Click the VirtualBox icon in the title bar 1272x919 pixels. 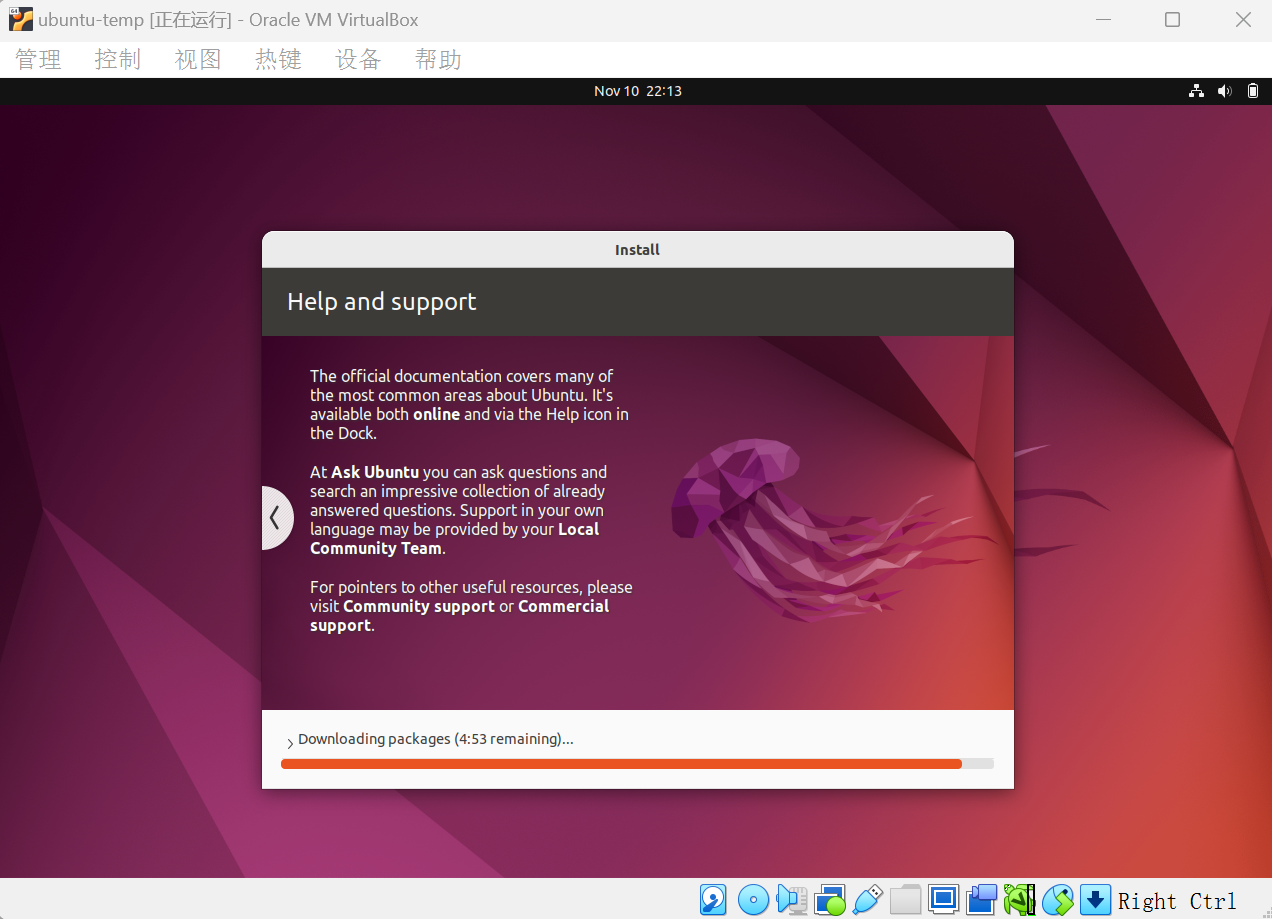coord(20,19)
